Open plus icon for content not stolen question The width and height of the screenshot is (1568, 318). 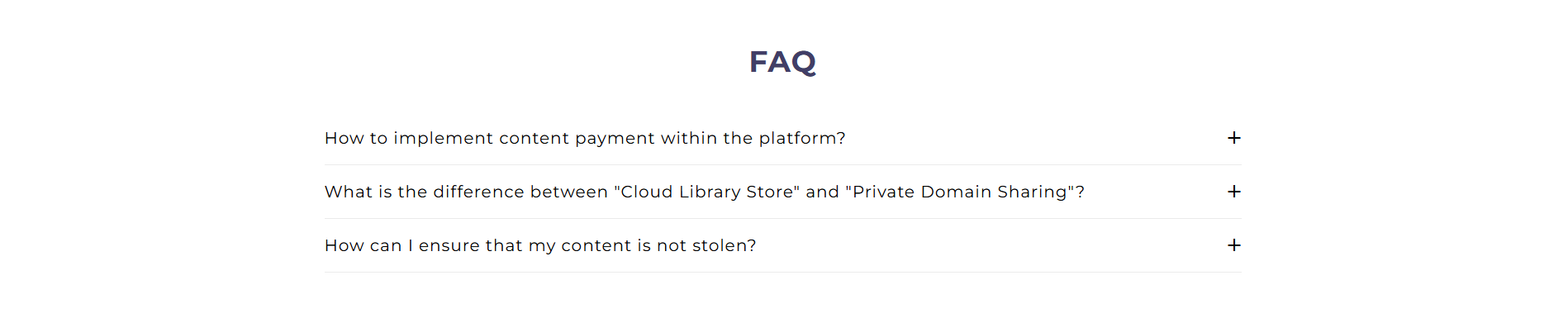coord(1233,245)
